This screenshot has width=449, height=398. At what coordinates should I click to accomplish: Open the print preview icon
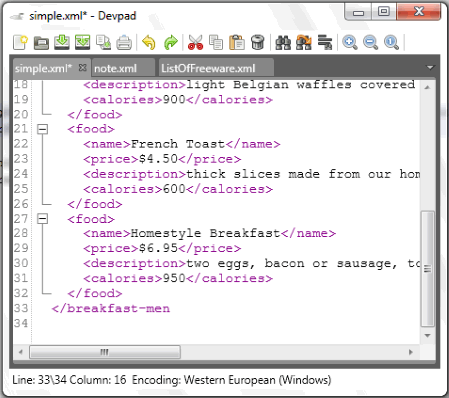click(103, 43)
